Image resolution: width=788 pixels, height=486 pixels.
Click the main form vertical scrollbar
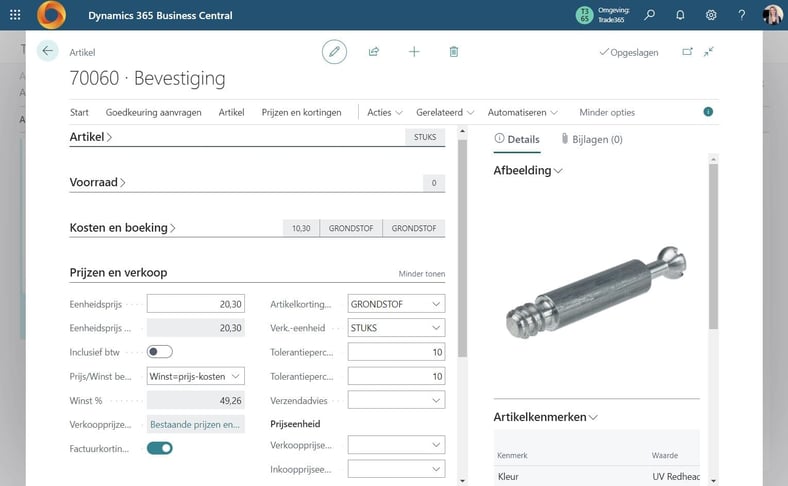tap(462, 249)
